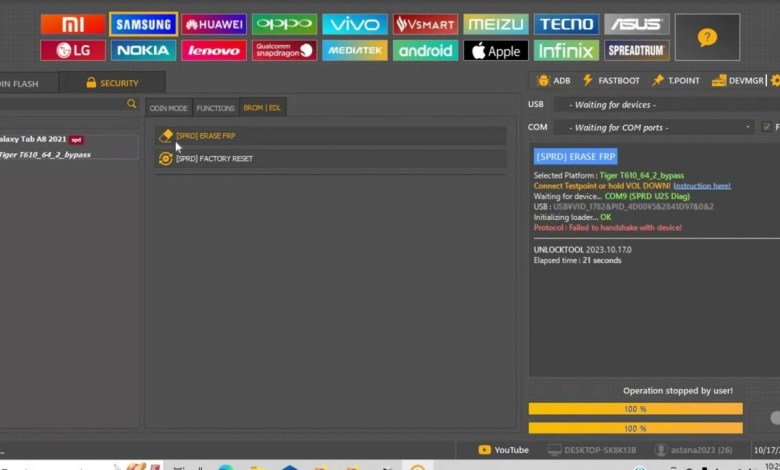This screenshot has height=470, width=780.
Task: Select the Xiaomi MI brand tile
Action: click(73, 24)
